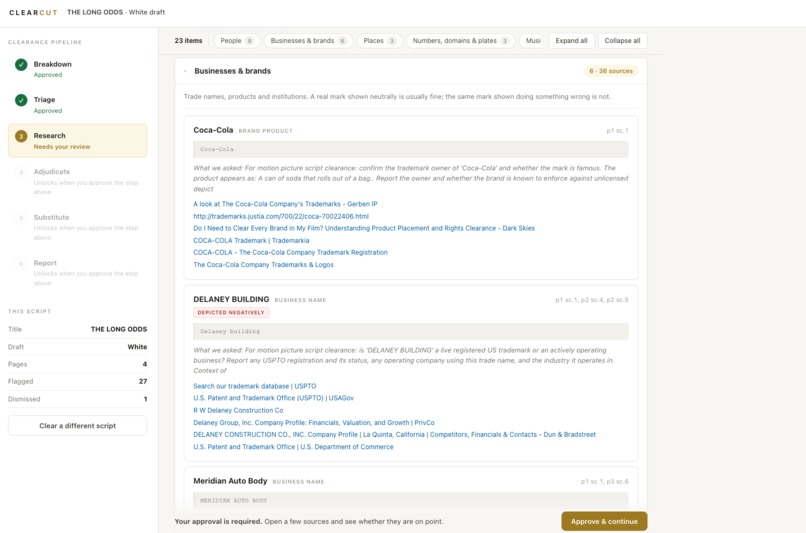
Task: Open R W Delaney Construction Co link
Action: [238, 410]
